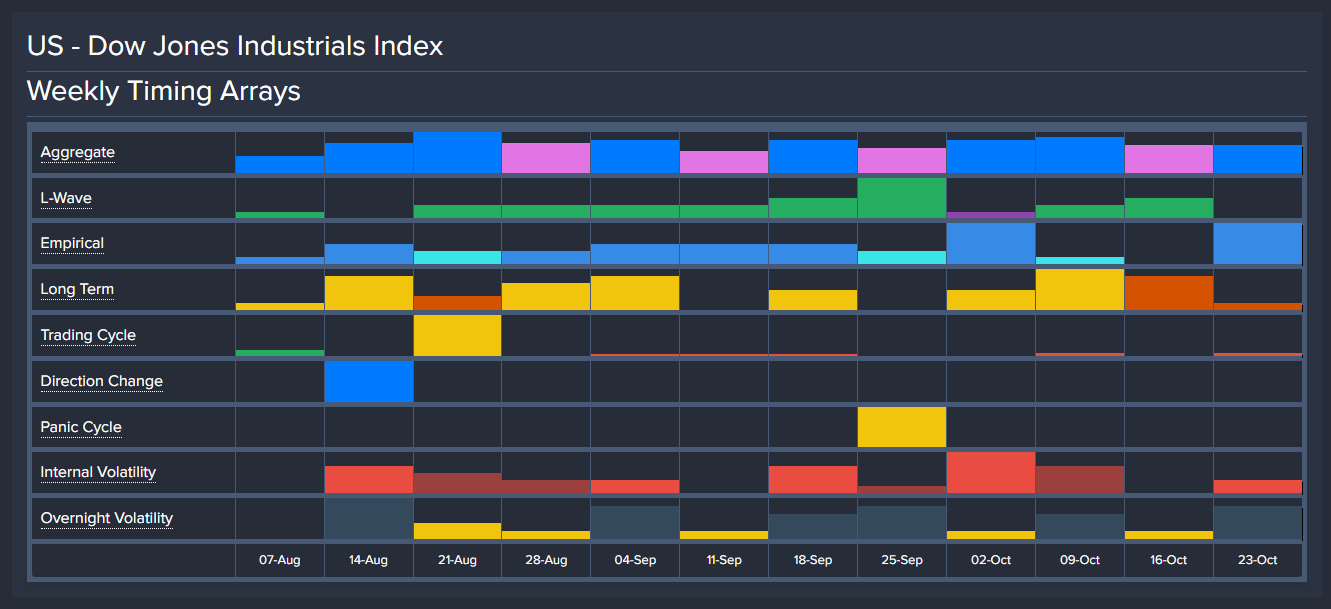The width and height of the screenshot is (1331, 609).
Task: Select the orange Long Term bar for 16-Oct
Action: (x=1168, y=293)
